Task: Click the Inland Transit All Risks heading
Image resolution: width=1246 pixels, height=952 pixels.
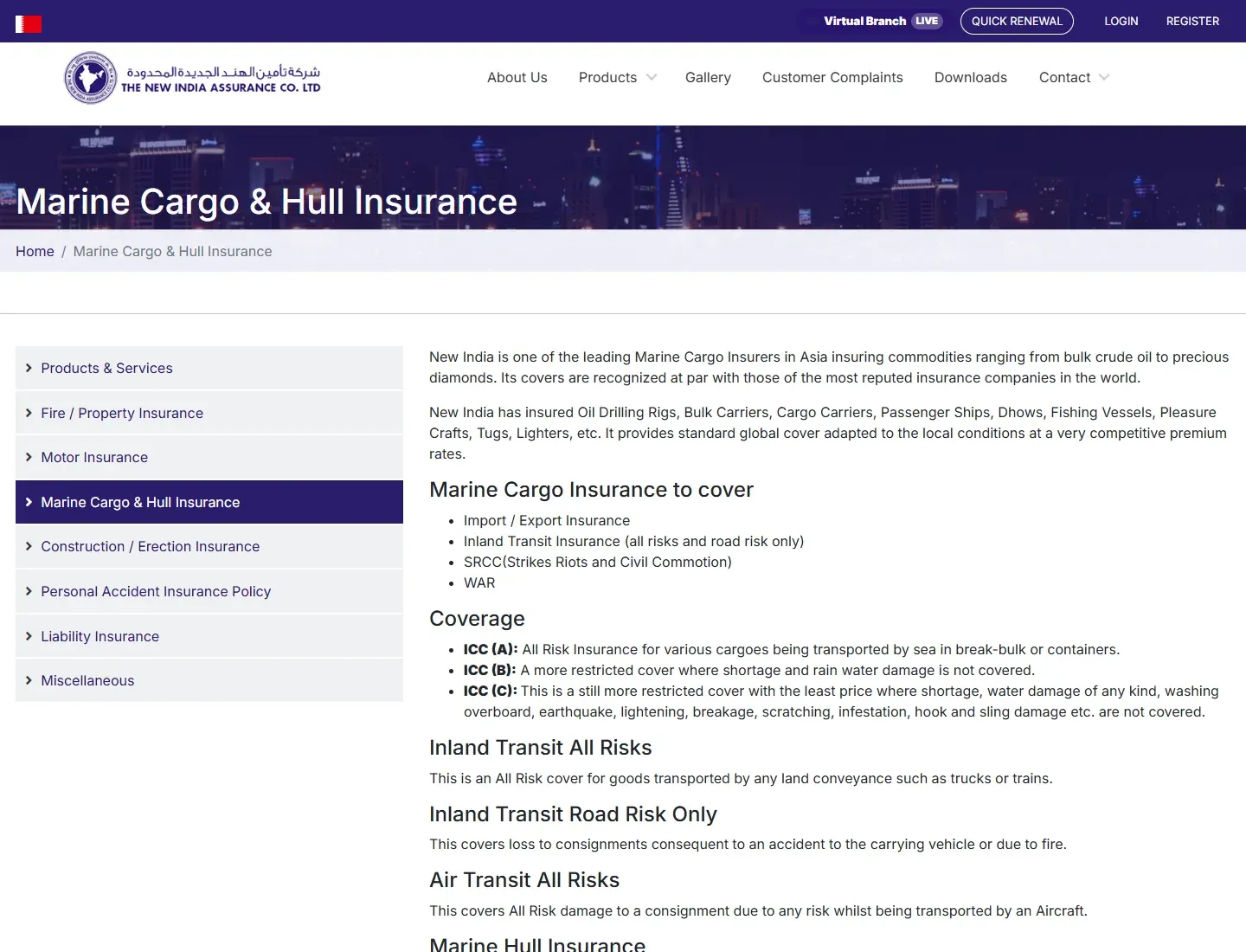Action: pyautogui.click(x=541, y=748)
